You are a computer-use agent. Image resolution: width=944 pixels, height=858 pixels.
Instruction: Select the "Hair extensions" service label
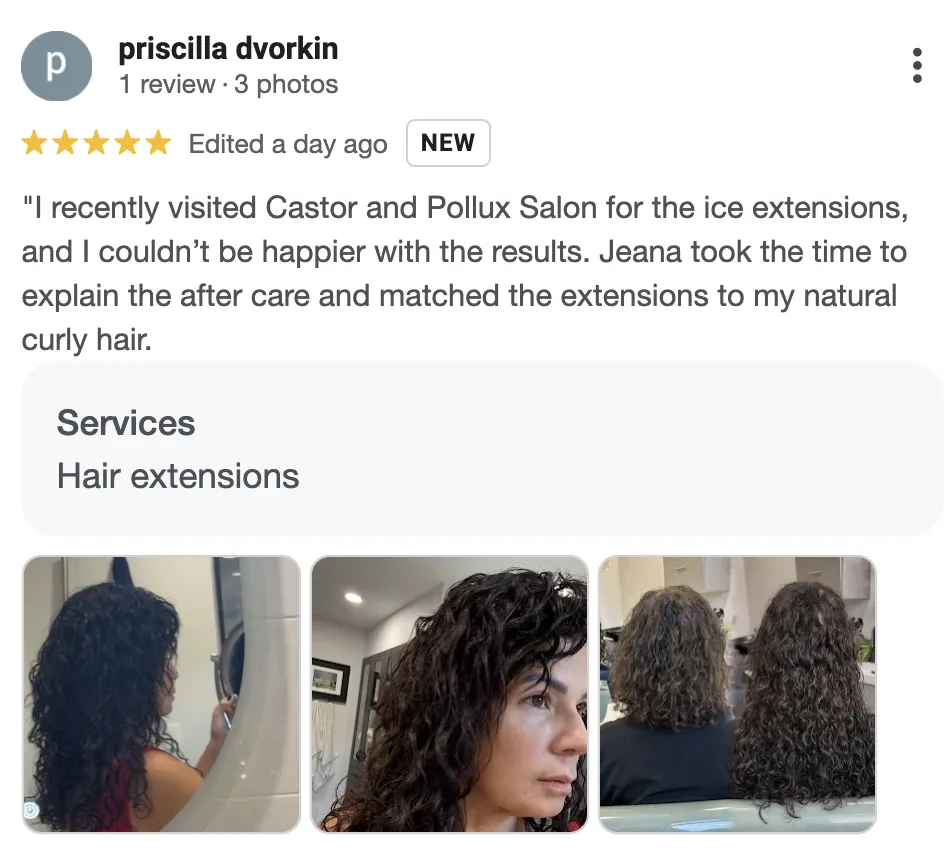coord(178,476)
